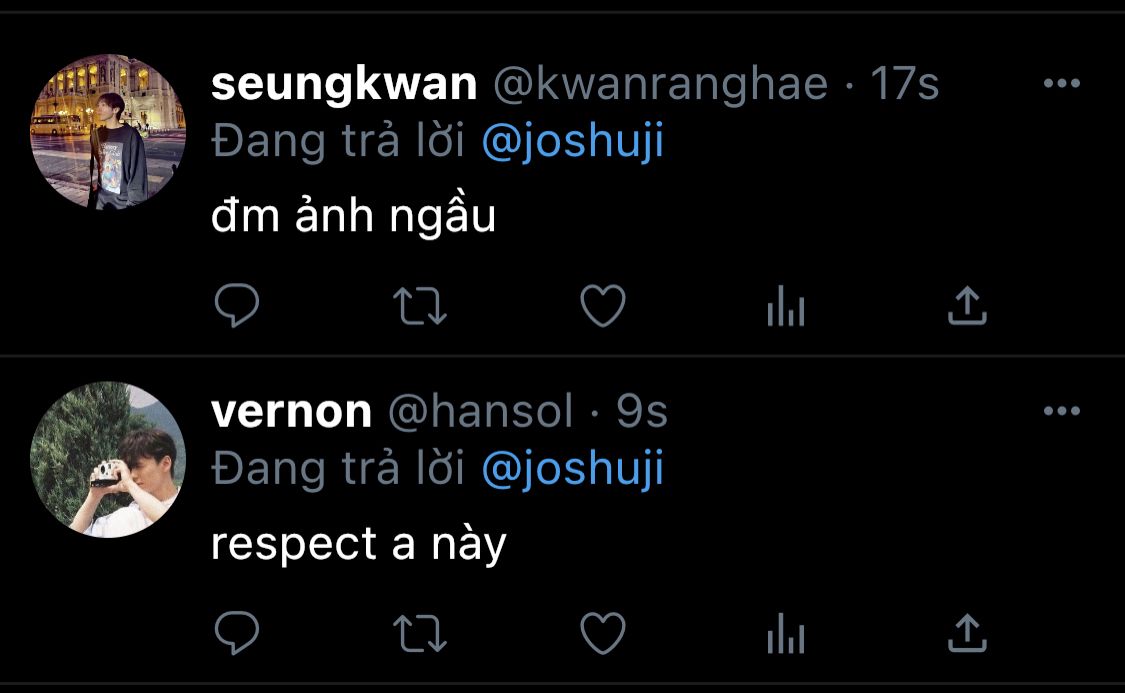Screen dimensions: 1125x693
Task: Open more options for seungkwan's tweet
Action: pos(1062,83)
